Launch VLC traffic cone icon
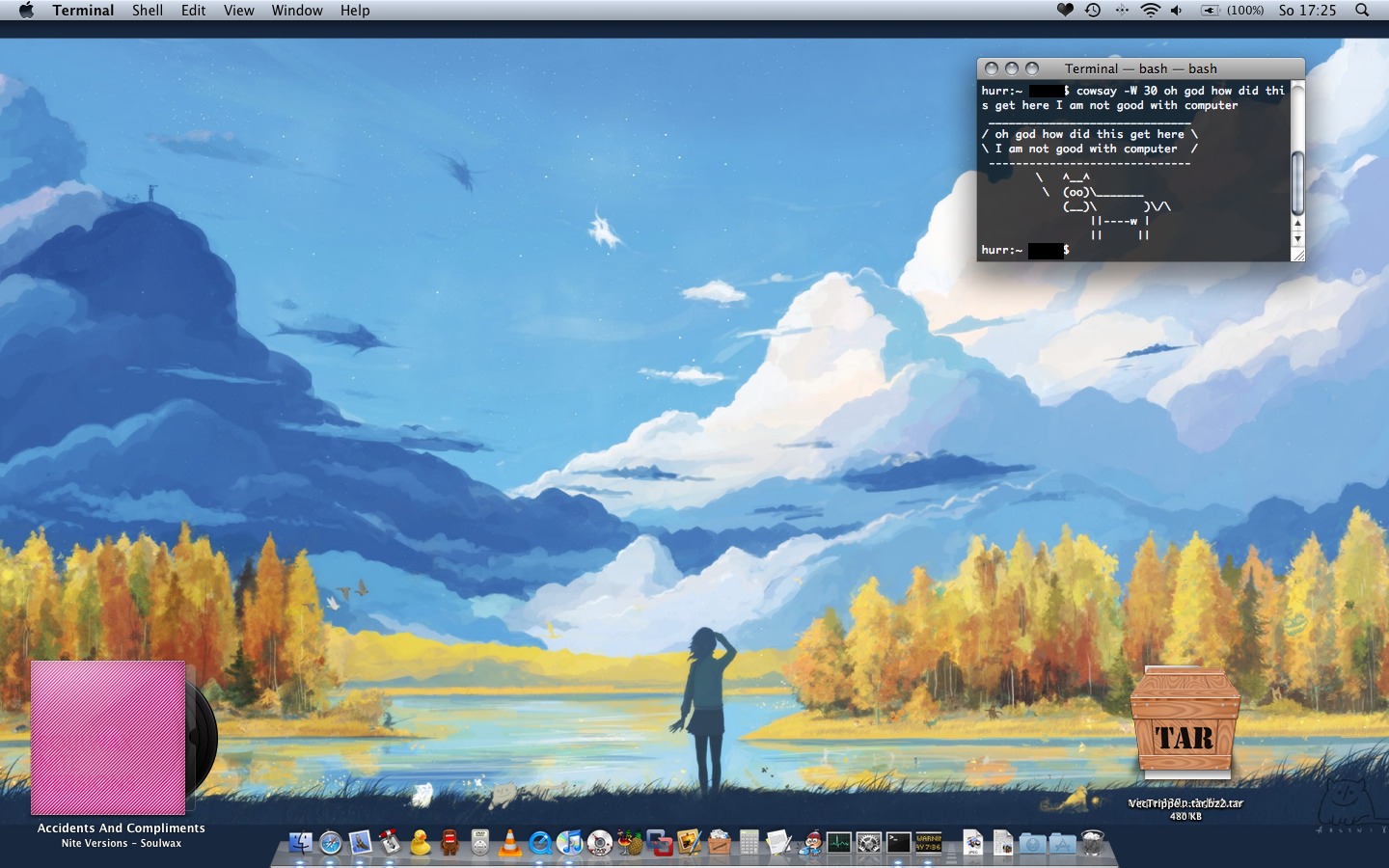 pyautogui.click(x=509, y=843)
